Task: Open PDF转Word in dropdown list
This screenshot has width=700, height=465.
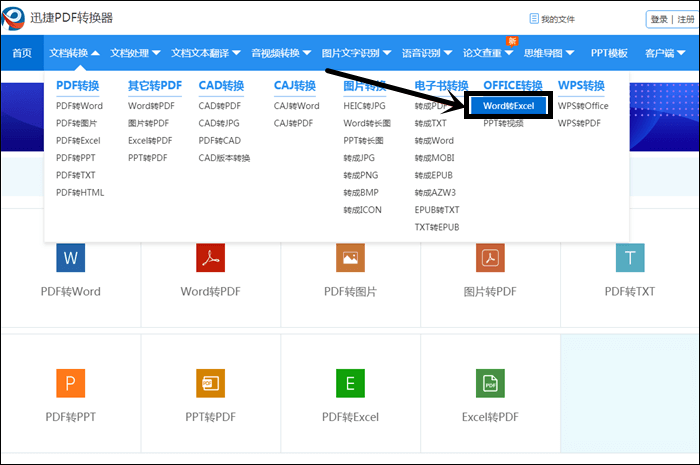Action: click(79, 106)
